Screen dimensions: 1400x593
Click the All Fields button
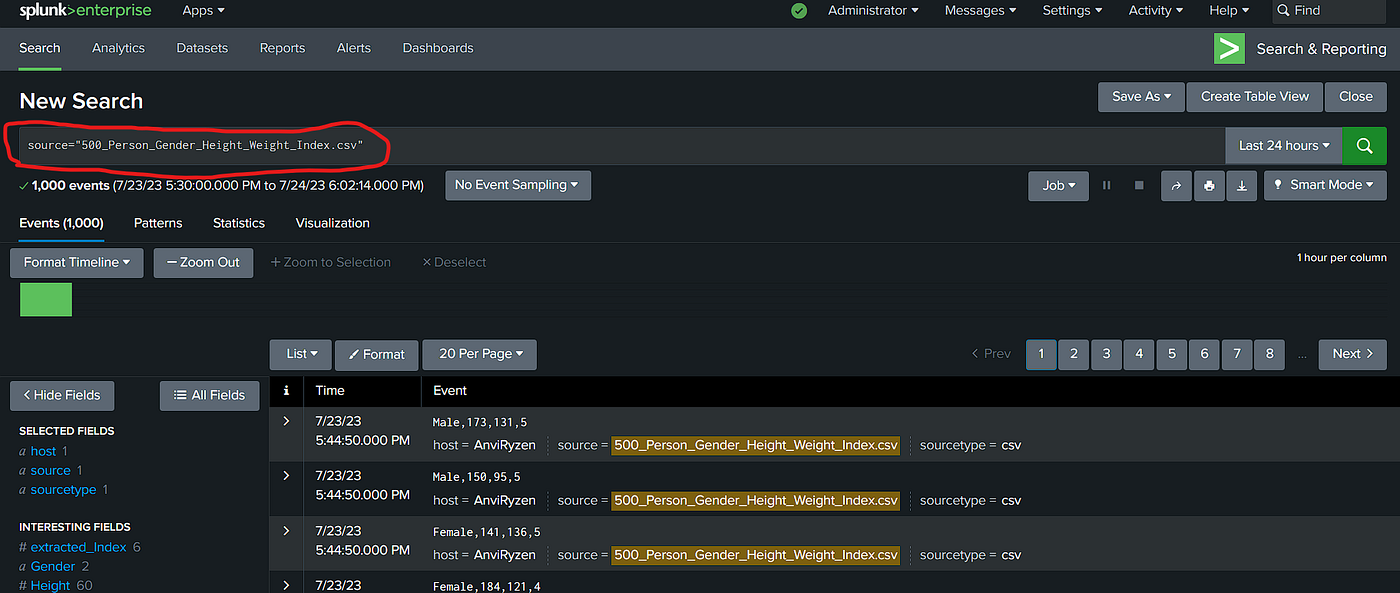210,396
